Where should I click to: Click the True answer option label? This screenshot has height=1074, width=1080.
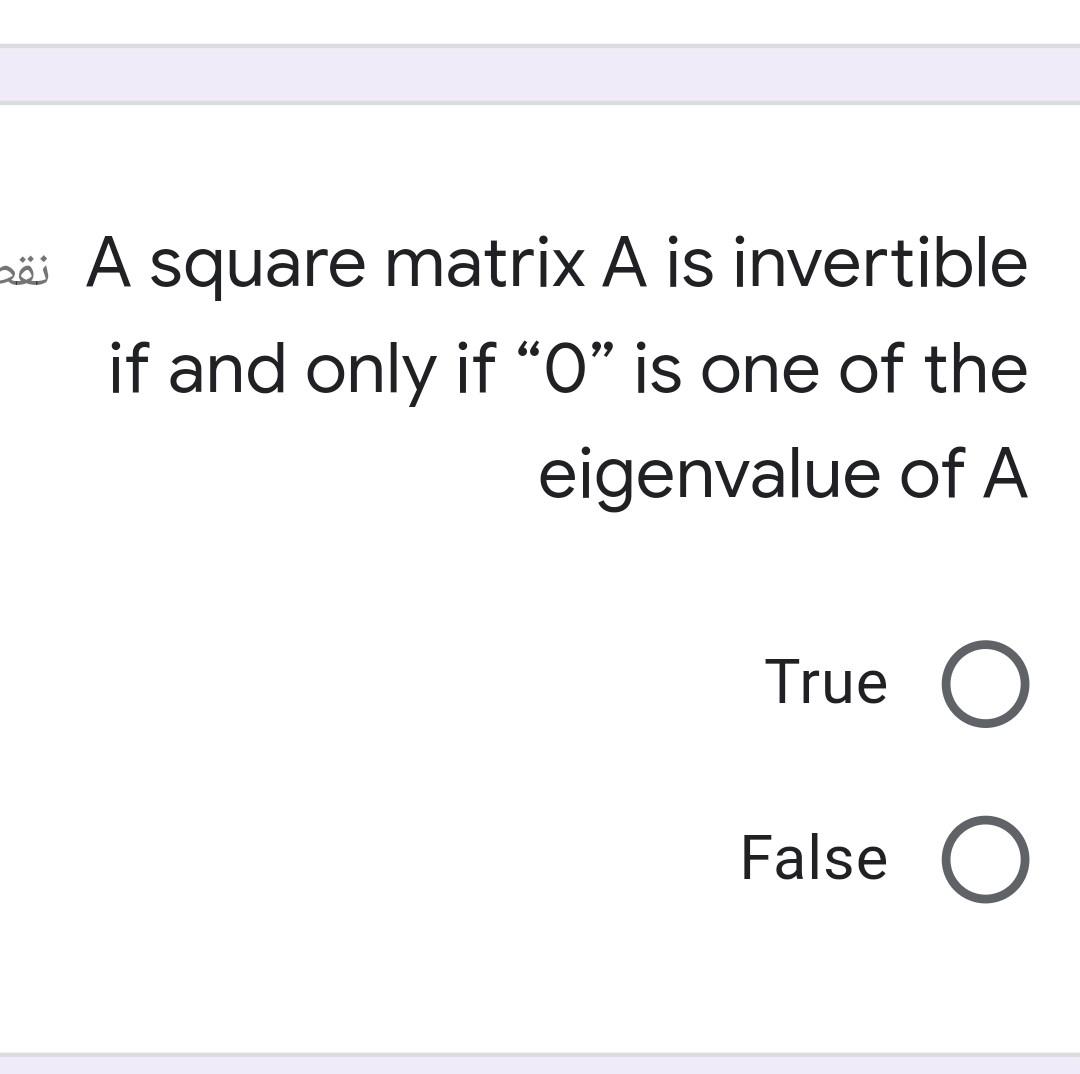pyautogui.click(x=826, y=683)
